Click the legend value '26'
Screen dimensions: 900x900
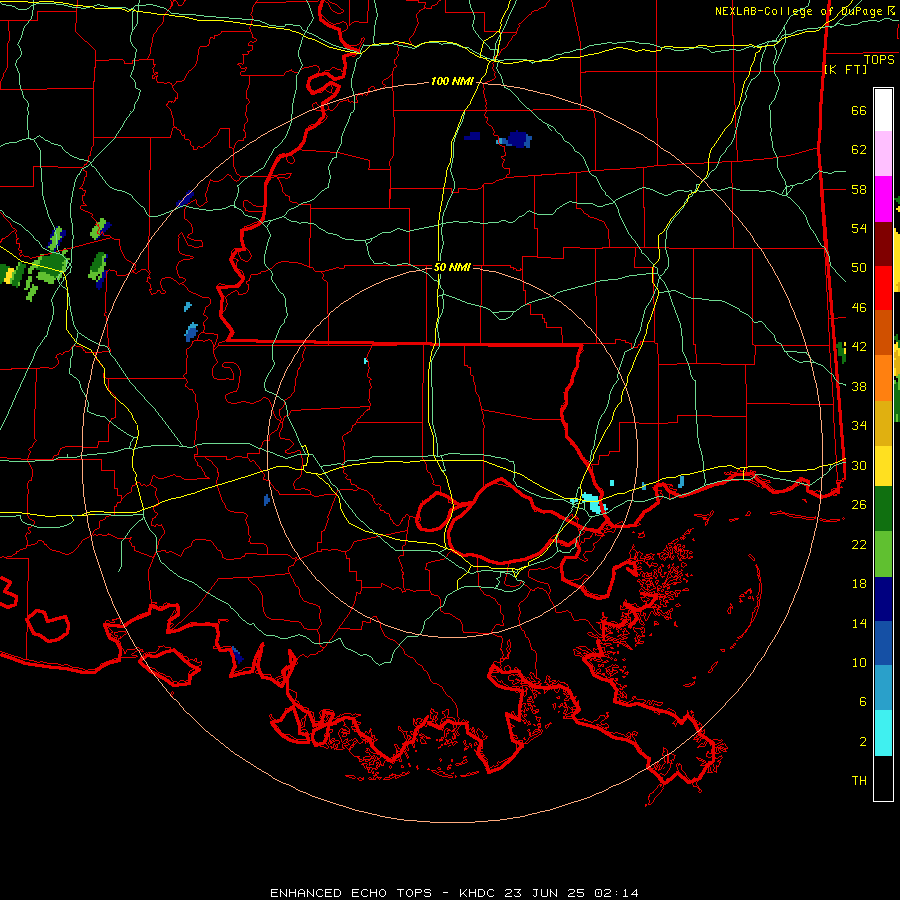[859, 505]
